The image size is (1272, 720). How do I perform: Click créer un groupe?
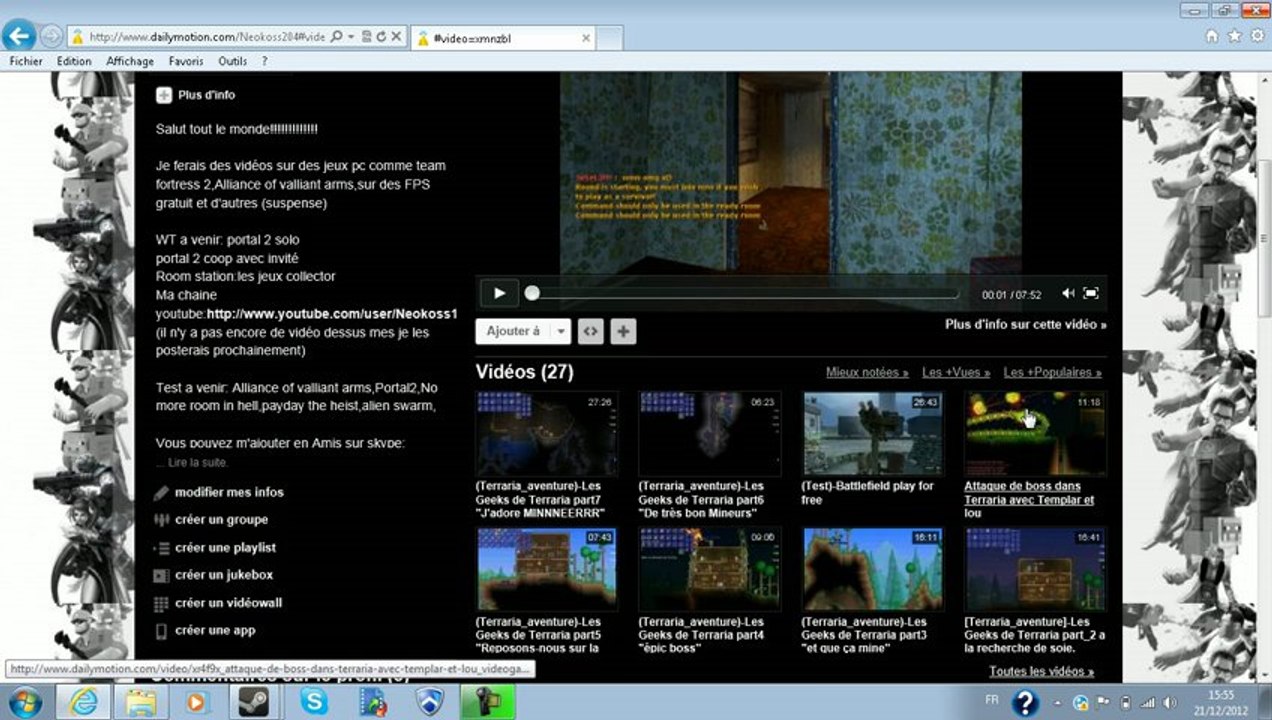click(x=221, y=520)
